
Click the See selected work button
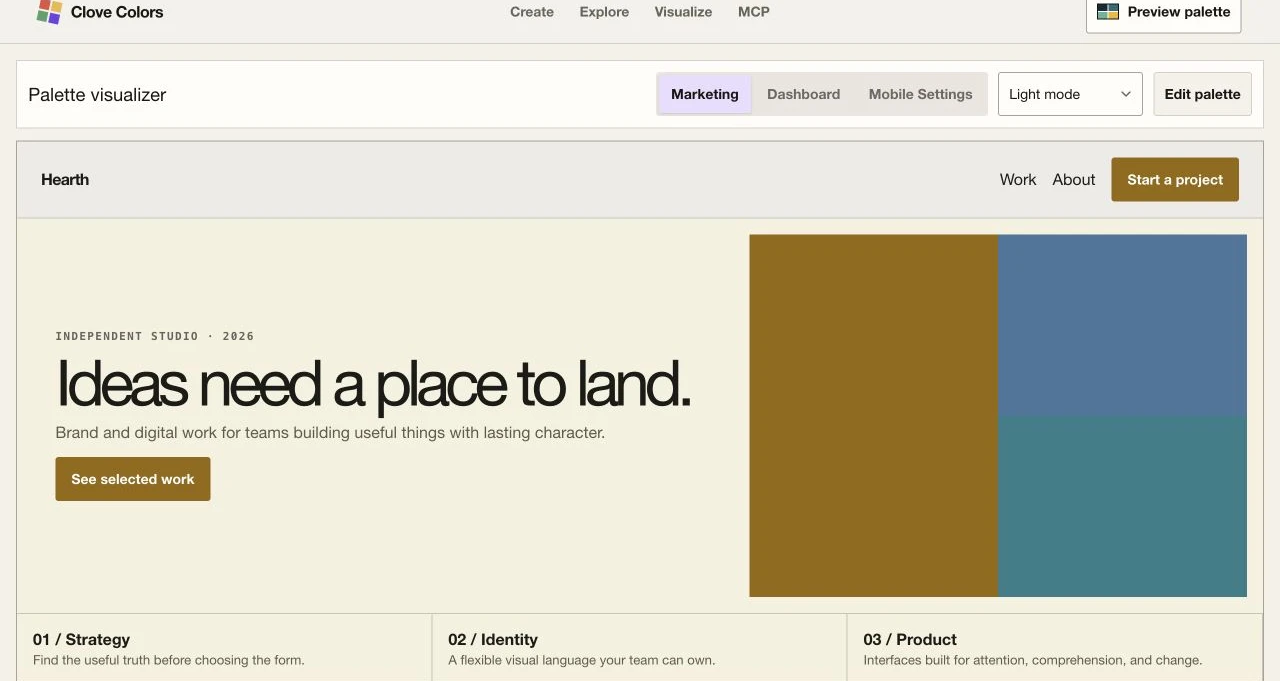133,479
